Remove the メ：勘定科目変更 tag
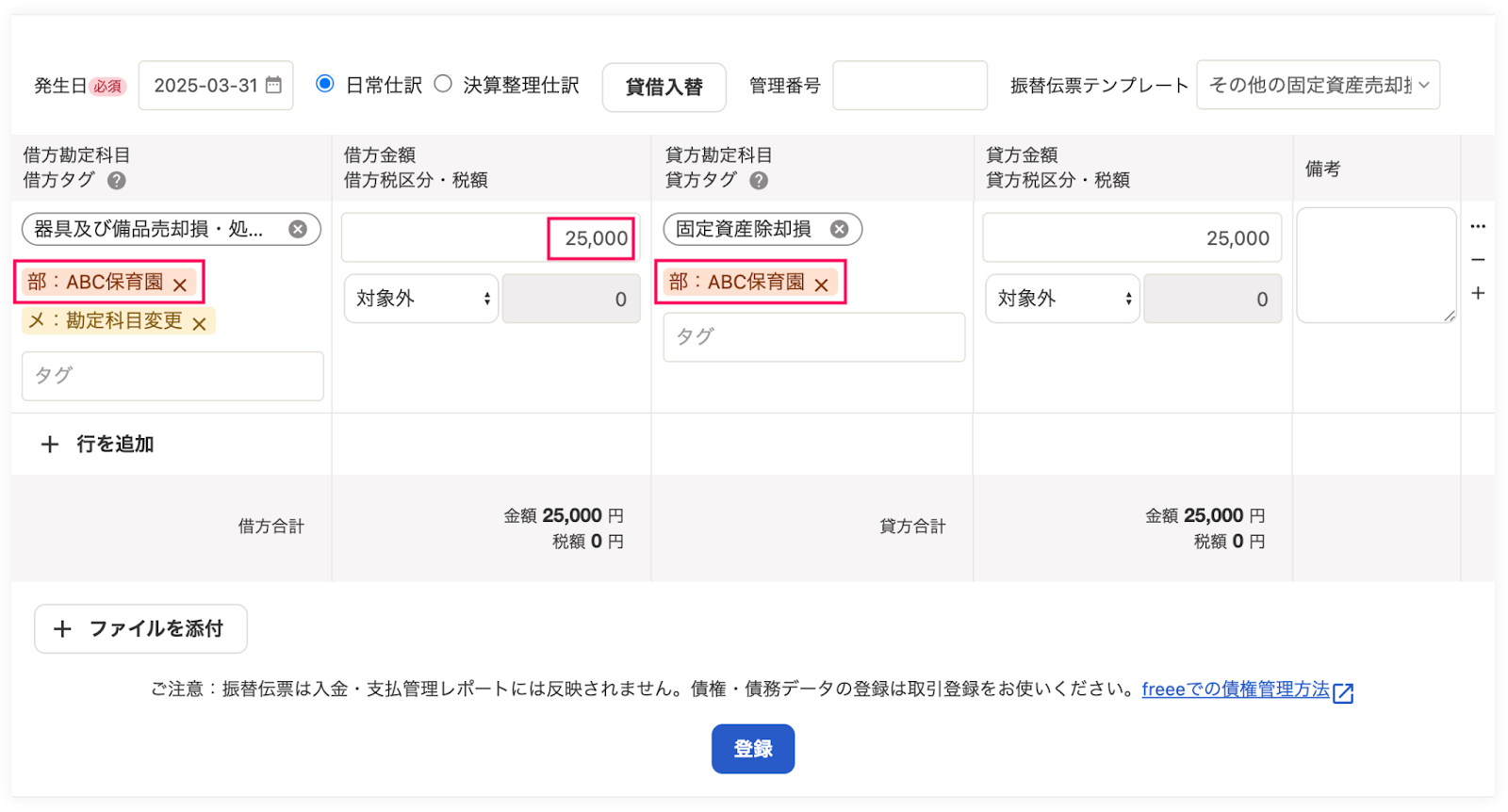The height and width of the screenshot is (812, 1508). tap(199, 323)
